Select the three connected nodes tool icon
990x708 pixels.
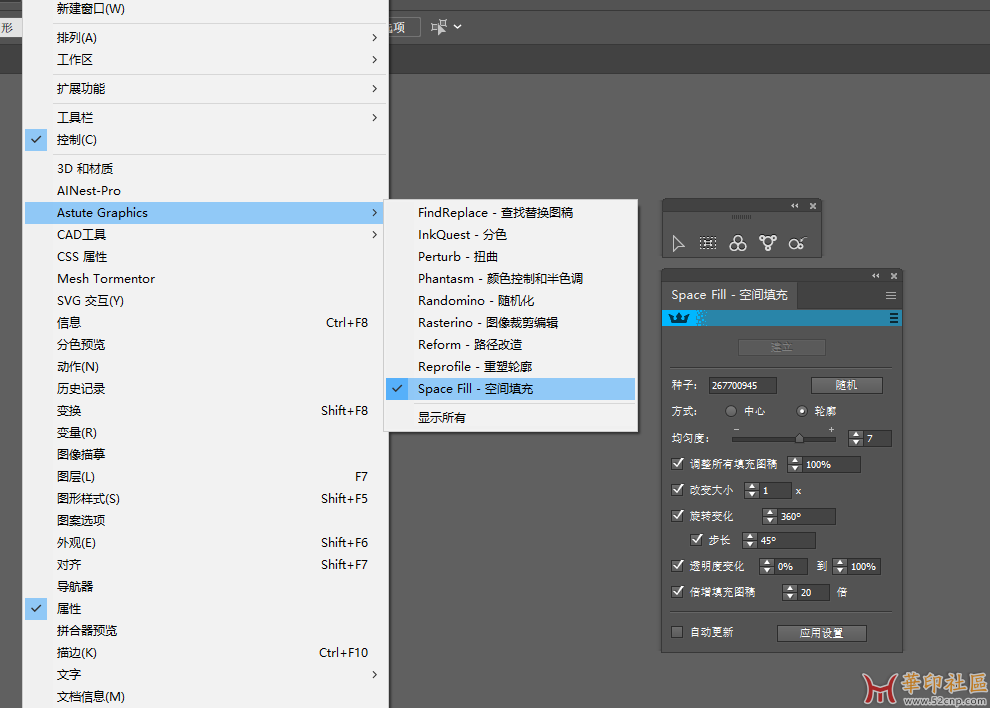pyautogui.click(x=768, y=243)
